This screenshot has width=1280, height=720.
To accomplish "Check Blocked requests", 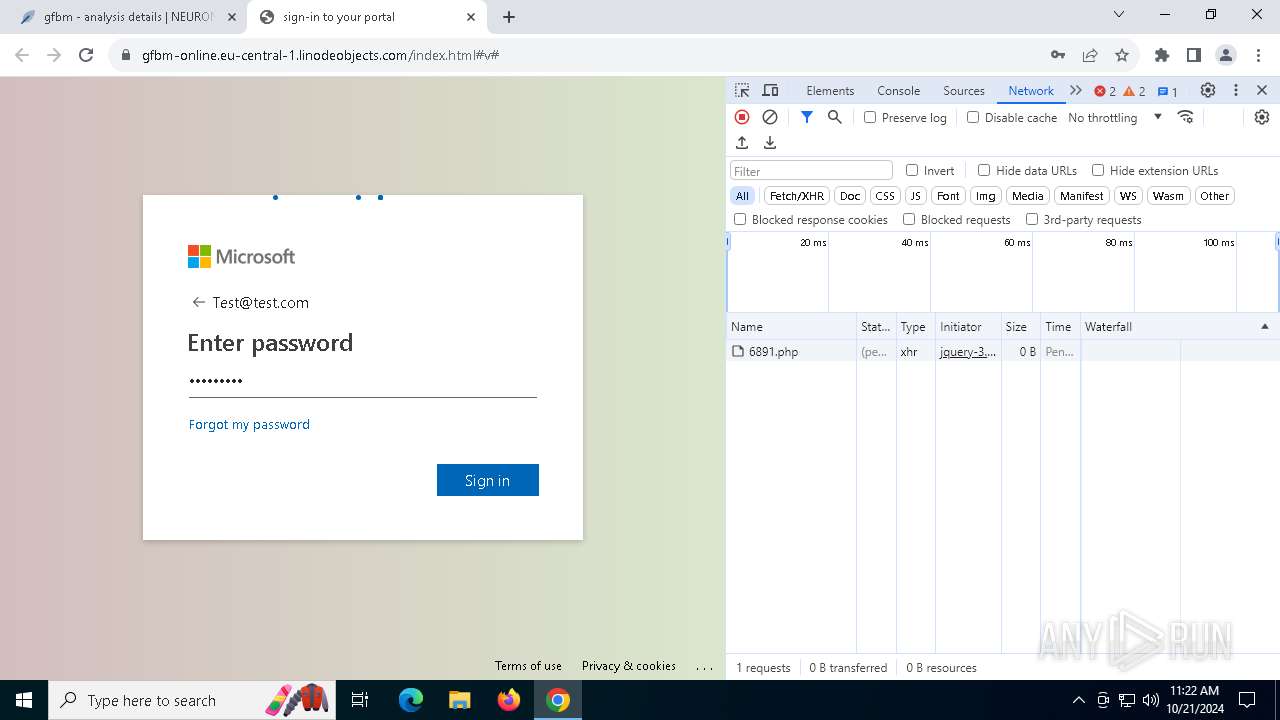I will [x=909, y=219].
